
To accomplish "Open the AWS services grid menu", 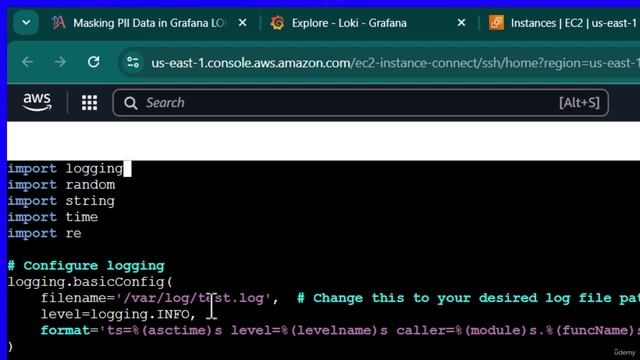I will (89, 102).
